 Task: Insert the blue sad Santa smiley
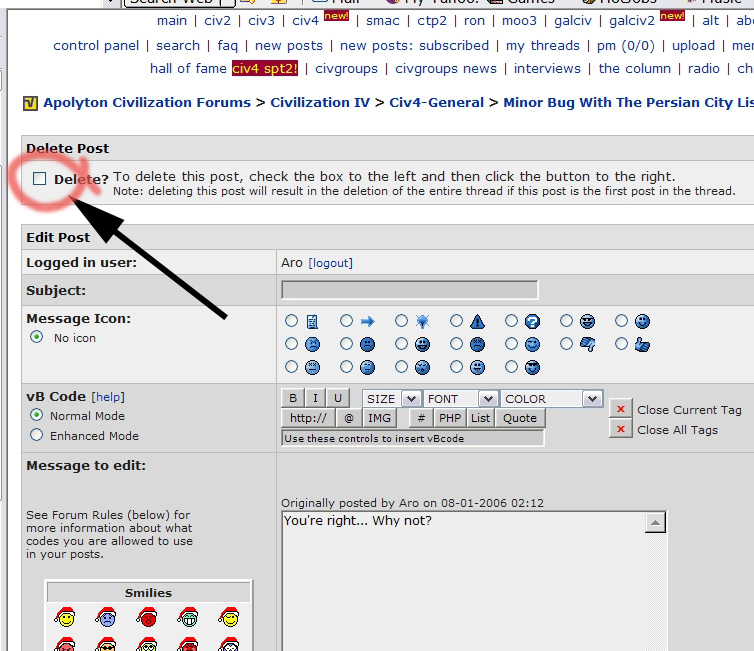pyautogui.click(x=106, y=618)
